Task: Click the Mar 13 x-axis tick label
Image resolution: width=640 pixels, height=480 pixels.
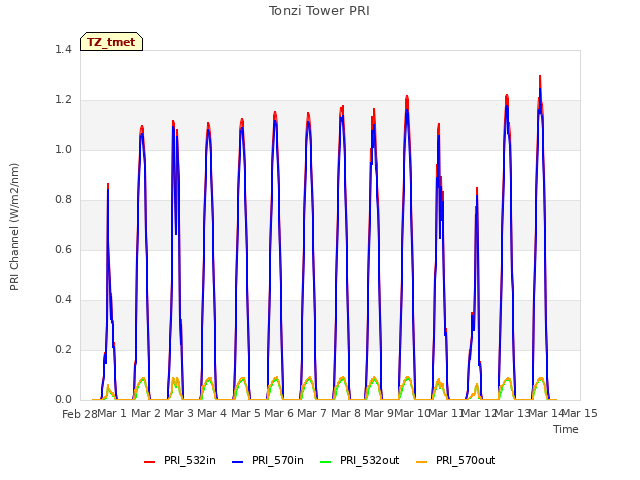Action: tap(512, 413)
